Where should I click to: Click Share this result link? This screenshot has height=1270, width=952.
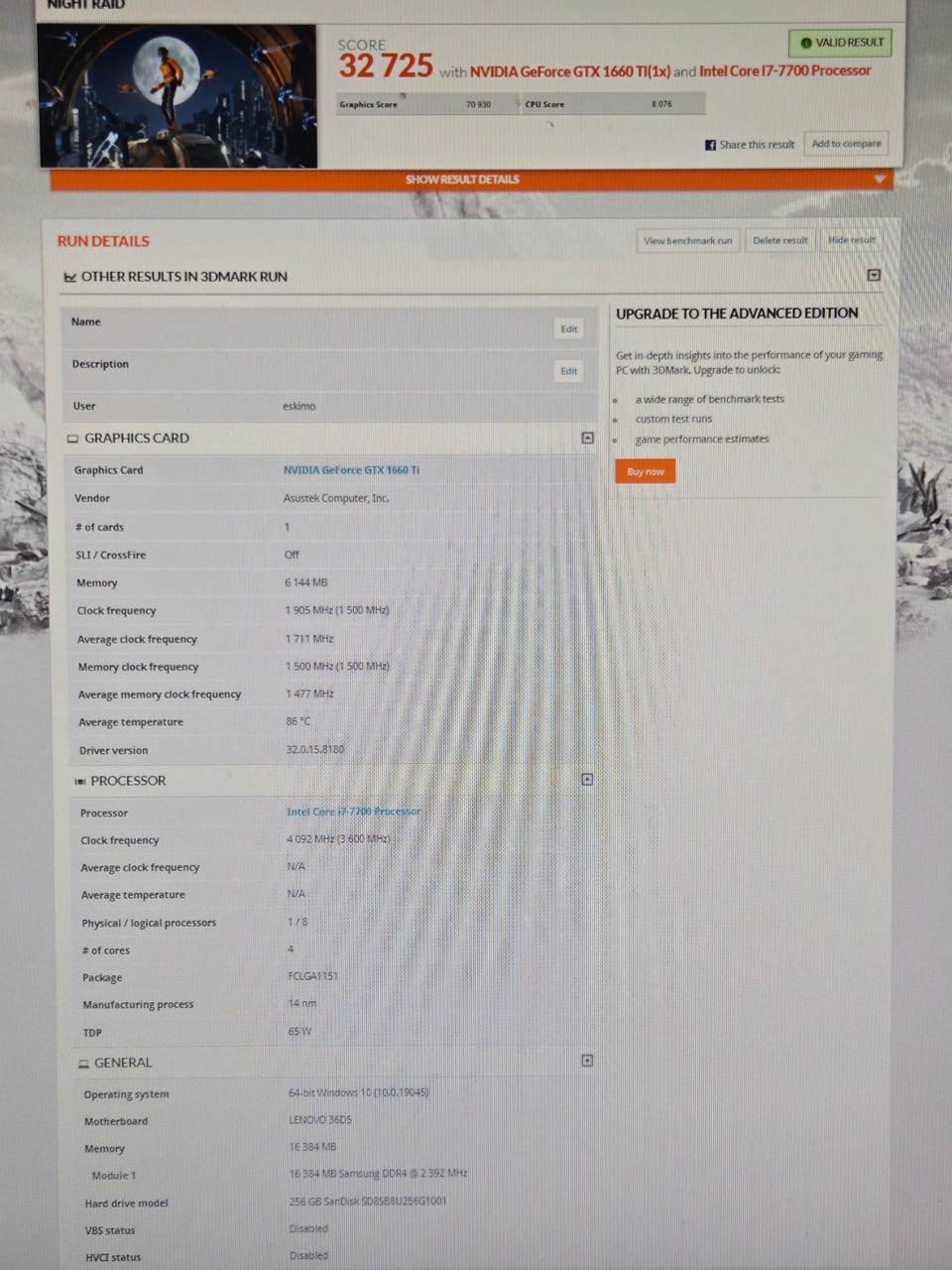[x=757, y=145]
